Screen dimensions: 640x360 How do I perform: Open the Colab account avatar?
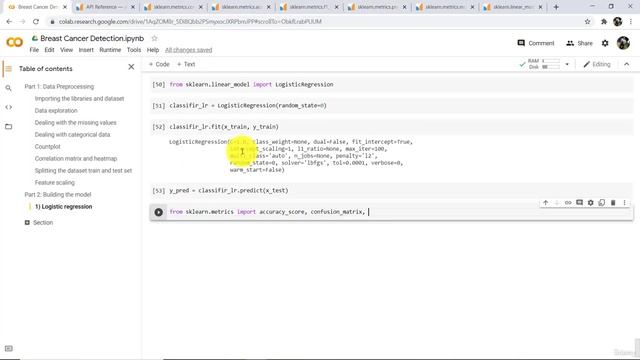(623, 43)
